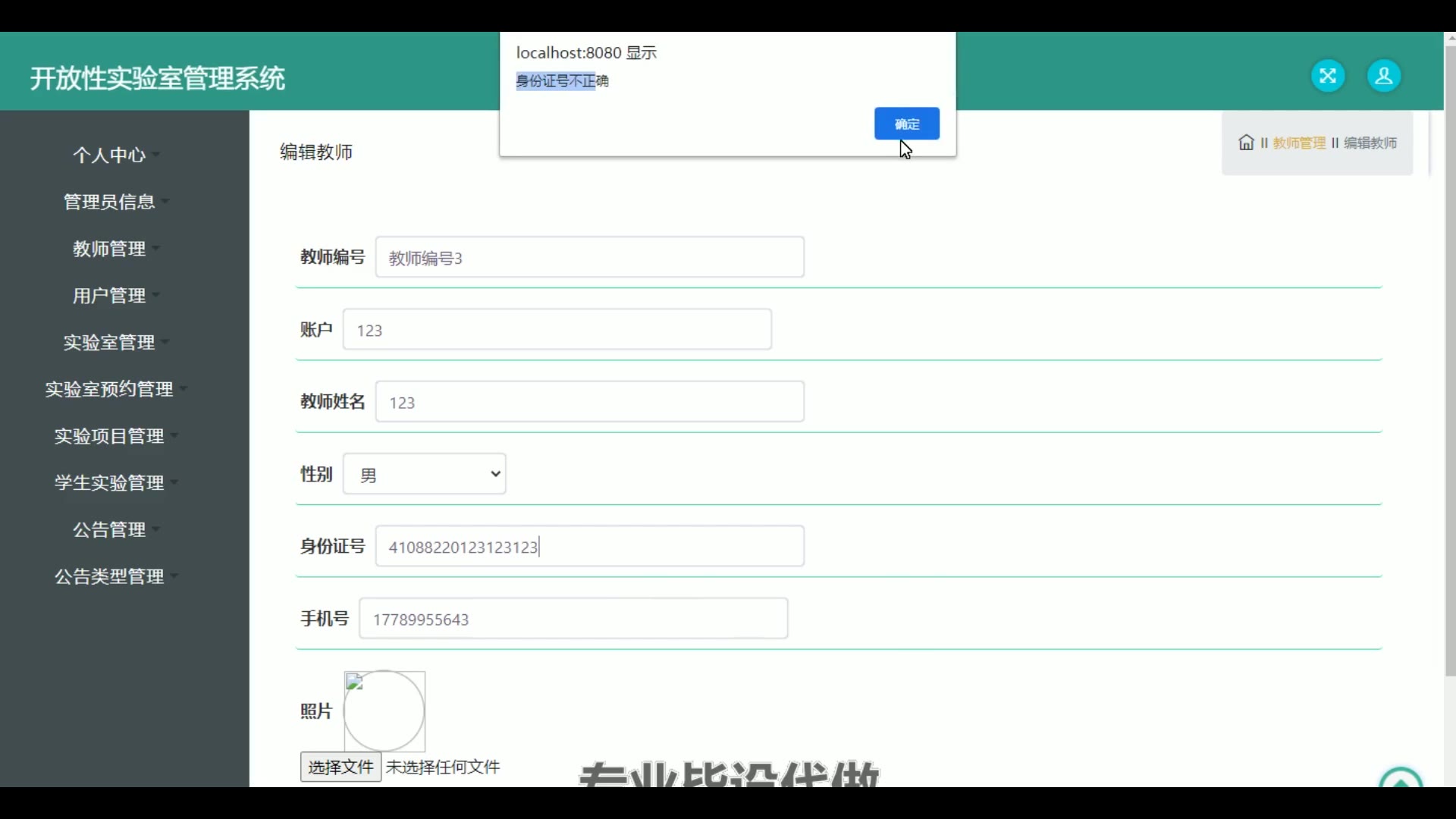Click the 账户 account input field
Viewport: 1456px width, 819px height.
(x=557, y=330)
